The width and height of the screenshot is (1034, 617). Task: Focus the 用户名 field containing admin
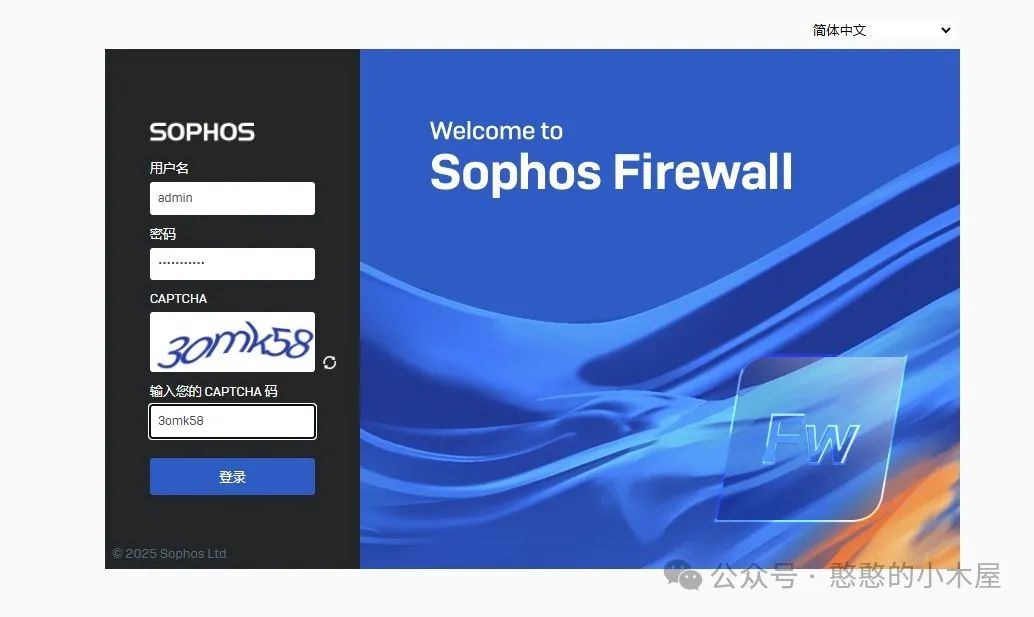point(232,198)
